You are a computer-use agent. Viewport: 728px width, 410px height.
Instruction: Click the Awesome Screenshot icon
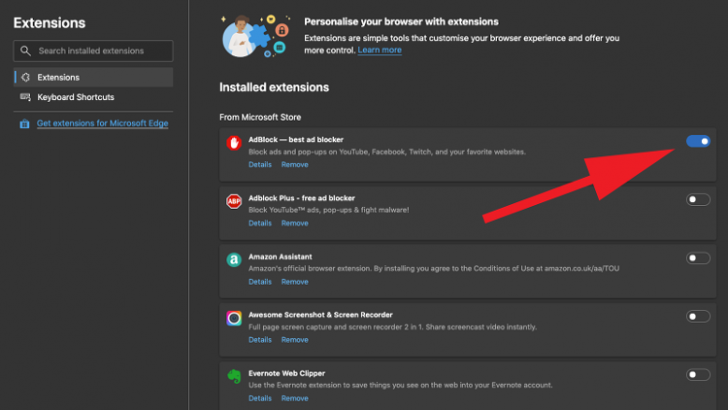pos(234,318)
